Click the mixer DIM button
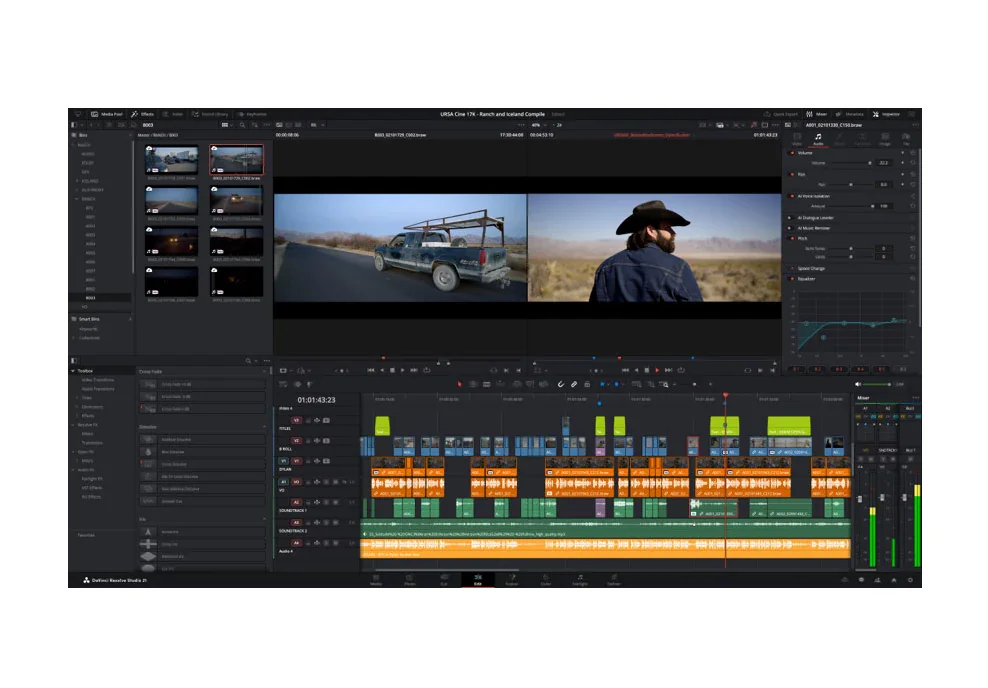Screen dimensions: 988x688 point(899,384)
